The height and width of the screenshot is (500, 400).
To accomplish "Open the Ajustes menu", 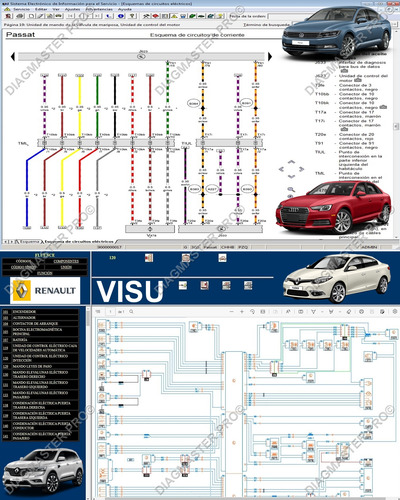I will click(72, 9).
